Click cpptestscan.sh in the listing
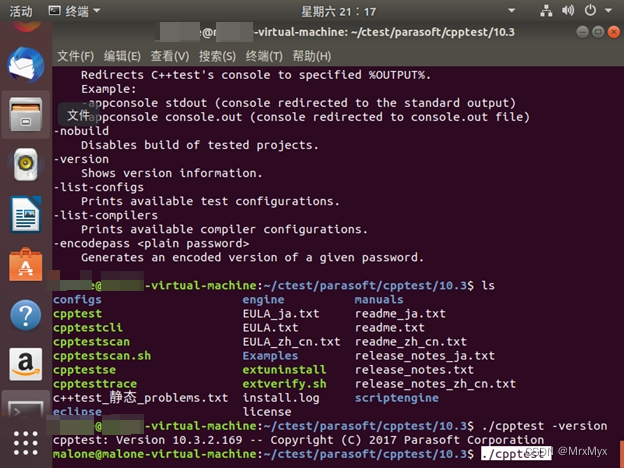Screen dimensions: 624x468 click(102, 356)
